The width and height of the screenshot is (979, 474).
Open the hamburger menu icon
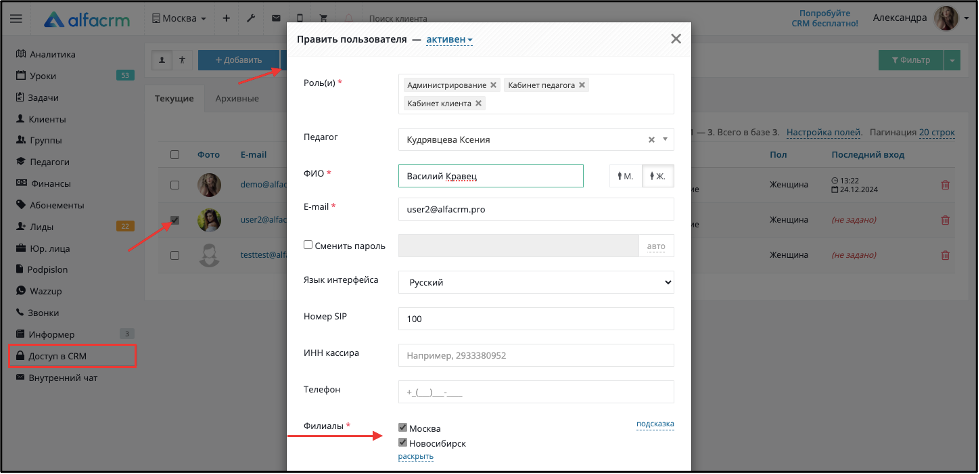[16, 19]
